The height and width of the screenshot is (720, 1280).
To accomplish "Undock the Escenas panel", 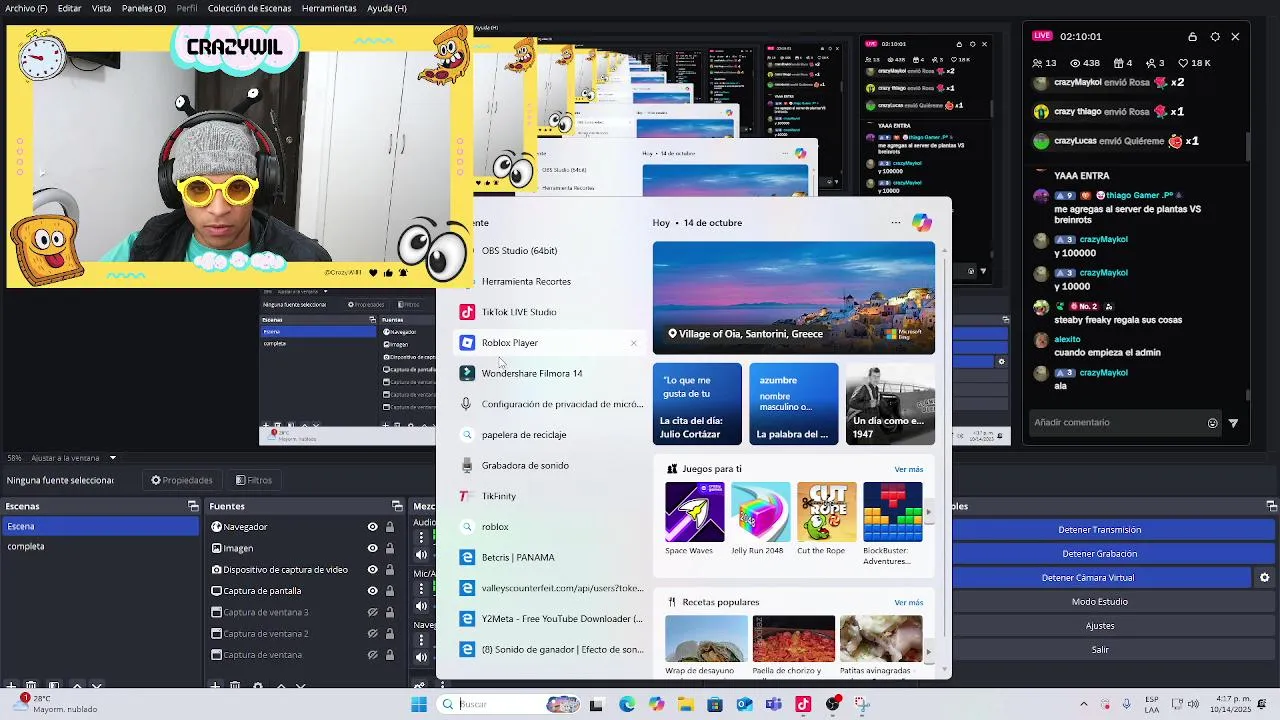I will [193, 507].
